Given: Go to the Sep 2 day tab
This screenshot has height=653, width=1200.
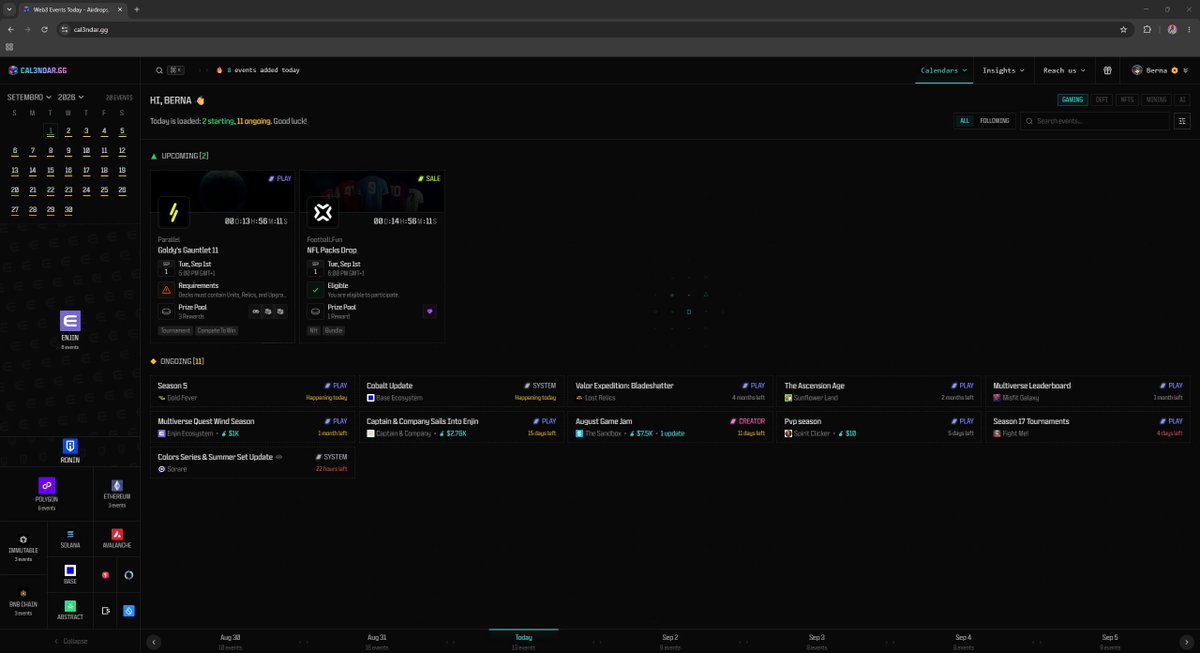Looking at the screenshot, I should click(670, 641).
